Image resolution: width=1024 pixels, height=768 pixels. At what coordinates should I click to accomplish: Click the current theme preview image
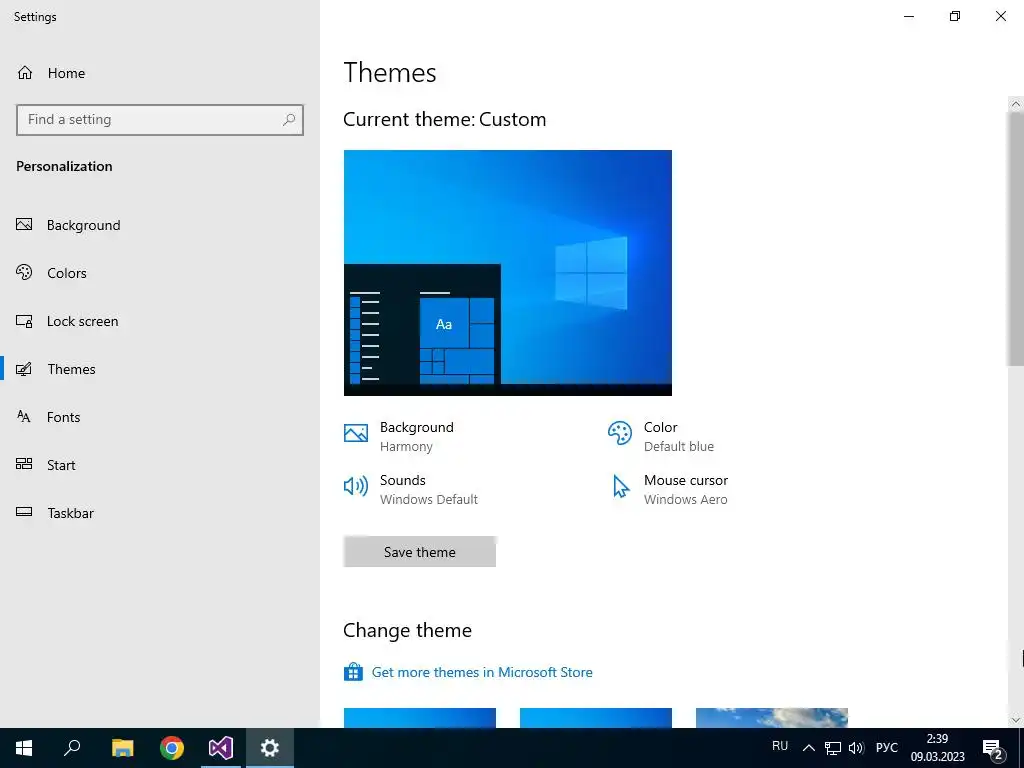(507, 273)
